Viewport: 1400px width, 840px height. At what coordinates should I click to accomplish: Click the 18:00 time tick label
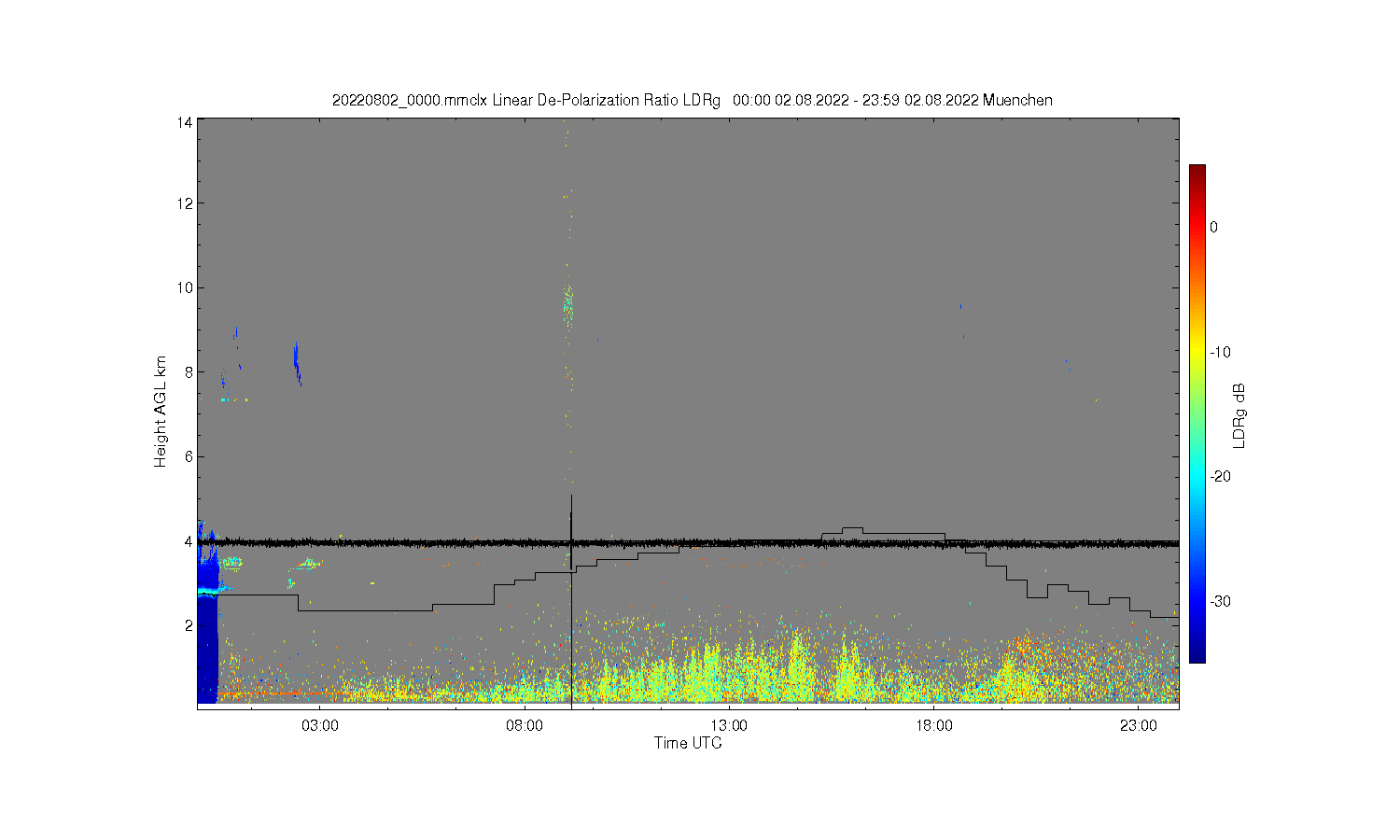(x=934, y=726)
